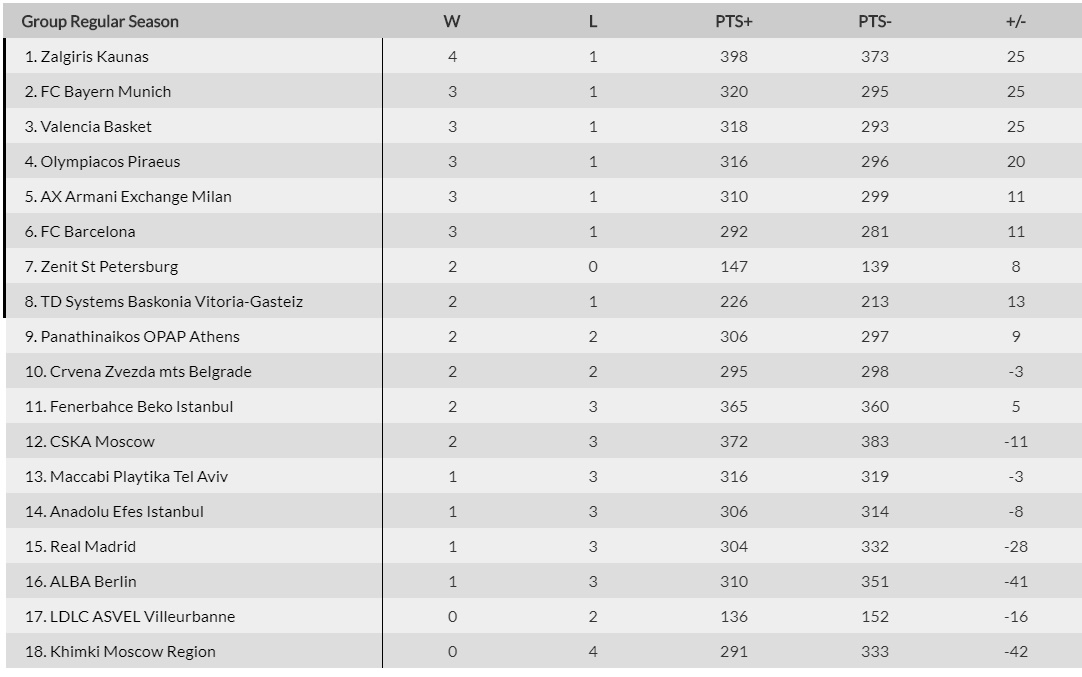The width and height of the screenshot is (1082, 677).
Task: Sort by the W column header
Action: click(x=452, y=21)
